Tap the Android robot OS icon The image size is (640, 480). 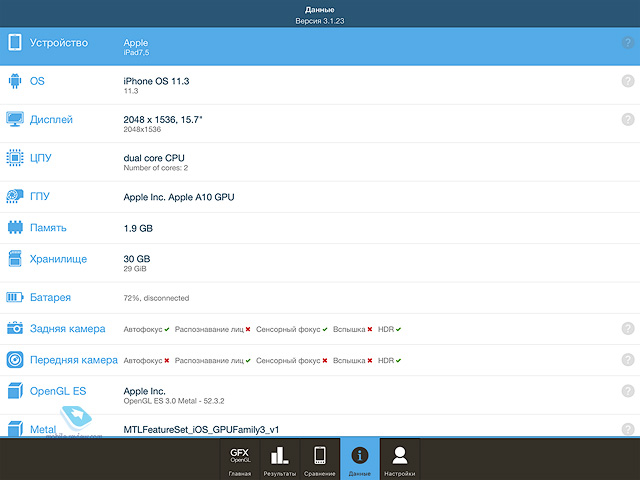click(x=15, y=81)
